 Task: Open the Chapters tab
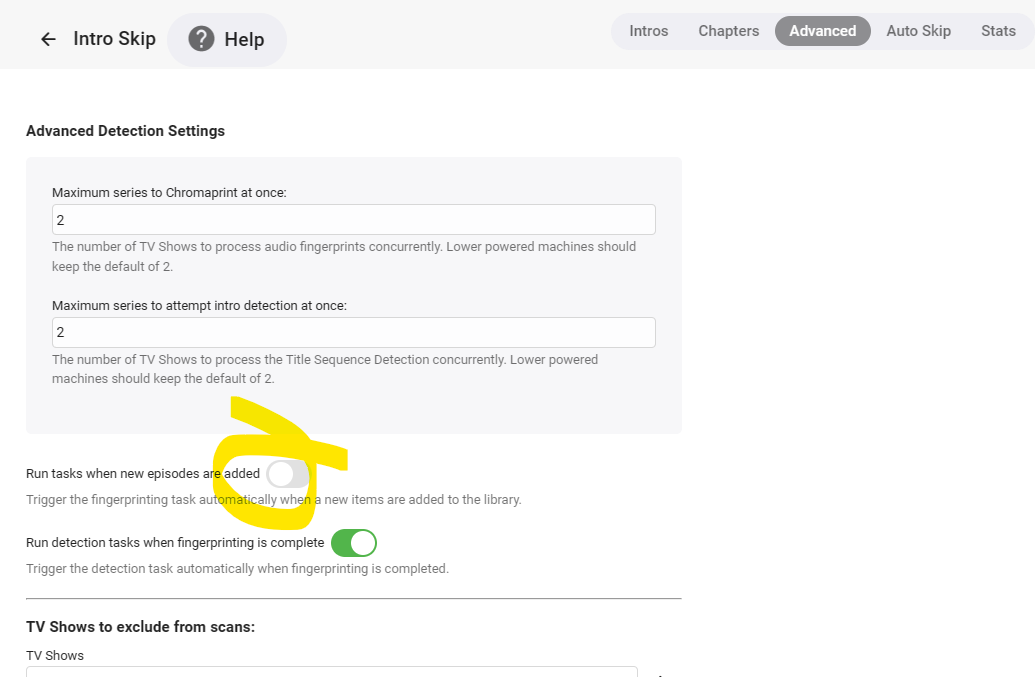pyautogui.click(x=728, y=31)
